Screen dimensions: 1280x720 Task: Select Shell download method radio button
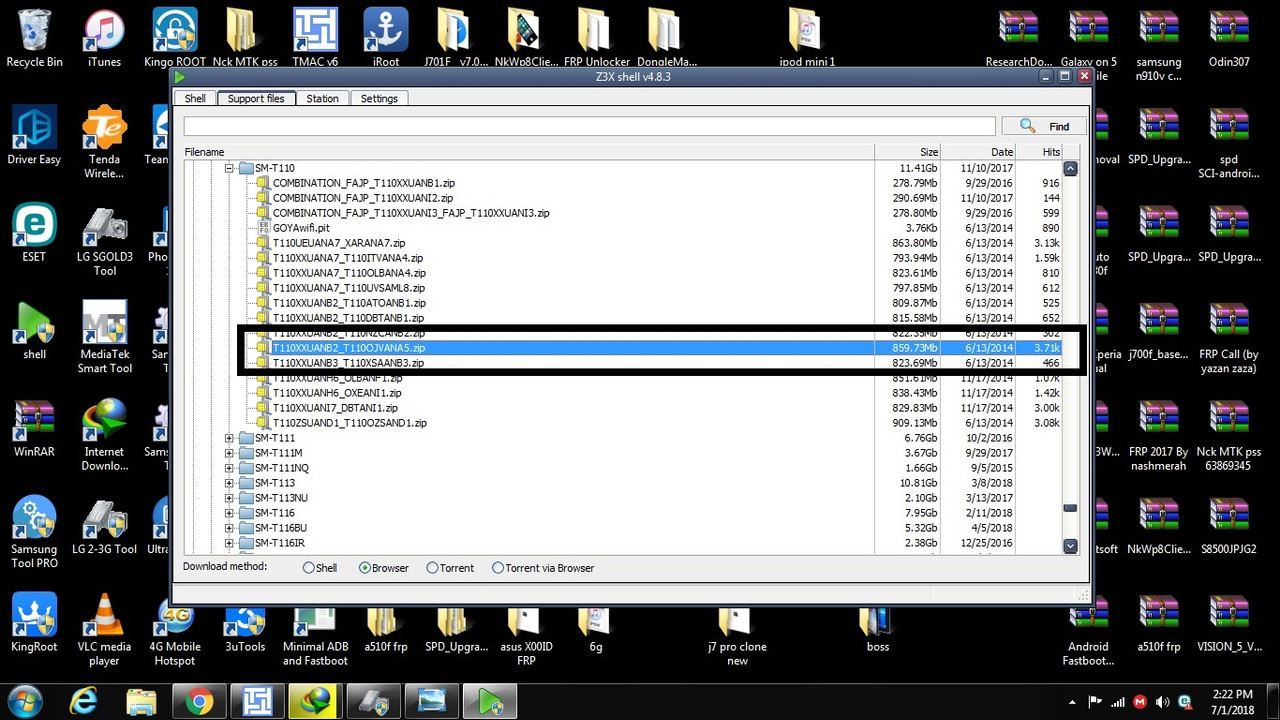[308, 568]
